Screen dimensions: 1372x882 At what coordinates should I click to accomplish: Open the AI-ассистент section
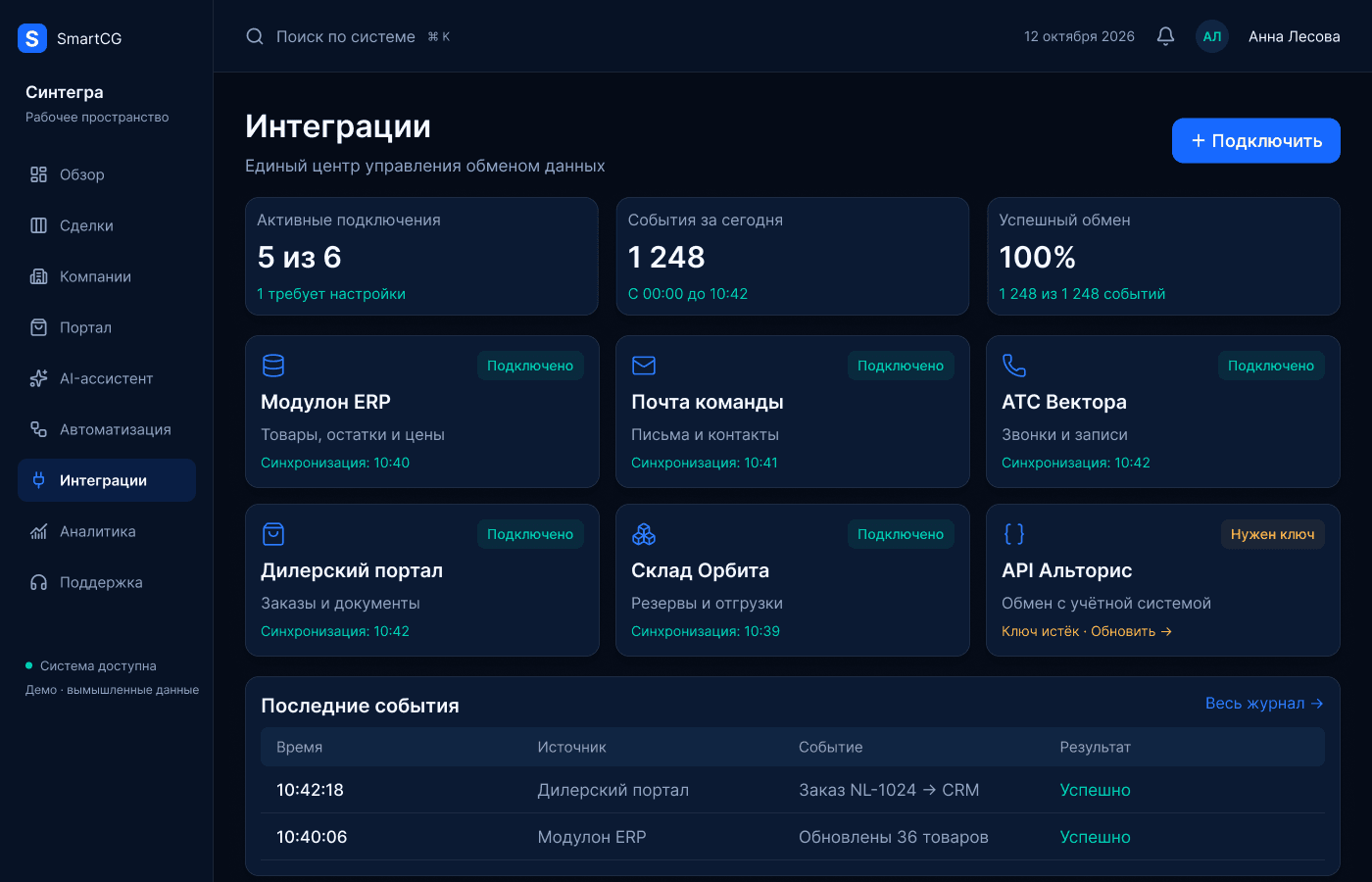tap(107, 378)
